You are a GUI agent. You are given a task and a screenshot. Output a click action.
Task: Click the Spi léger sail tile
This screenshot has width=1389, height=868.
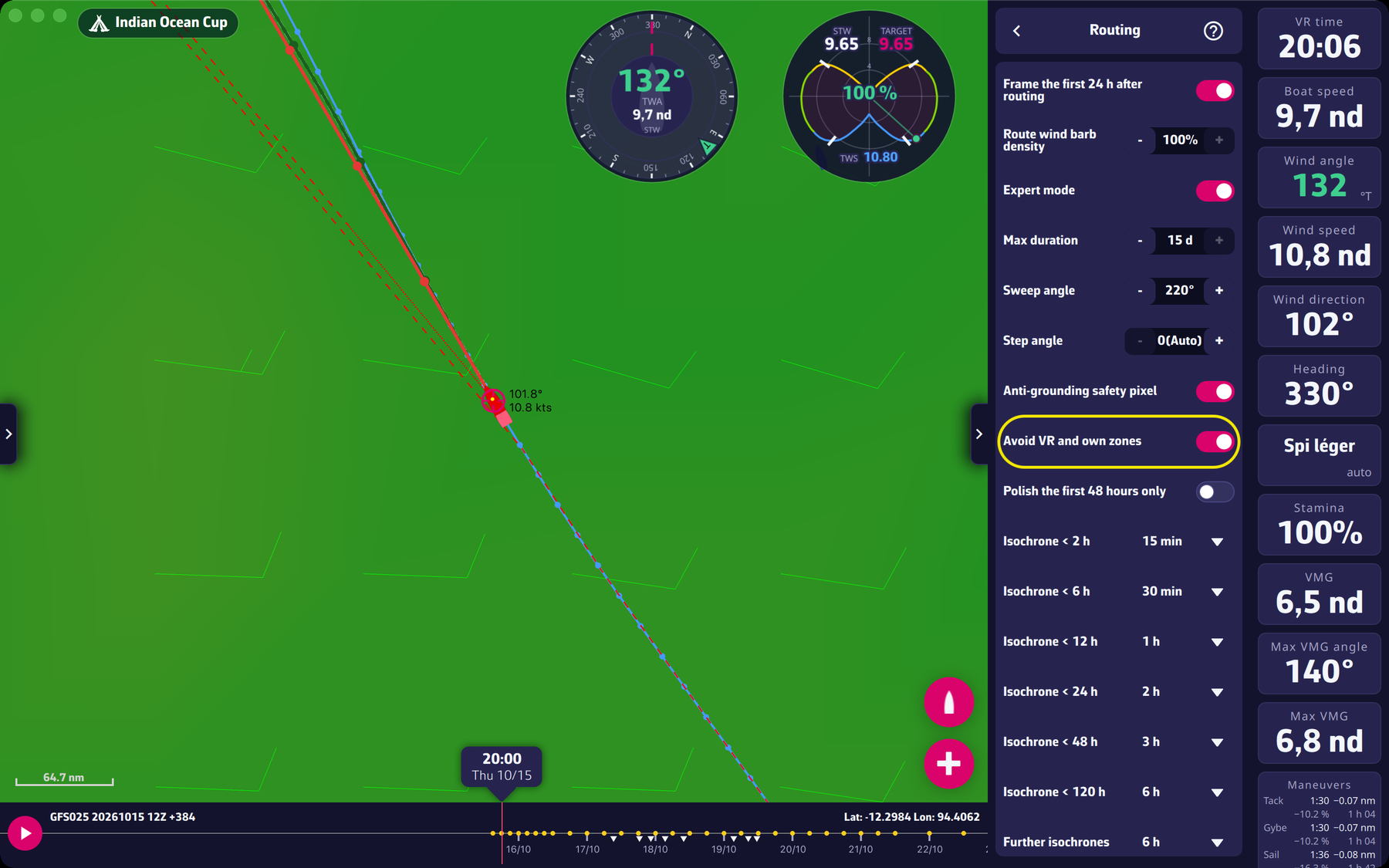pyautogui.click(x=1319, y=455)
